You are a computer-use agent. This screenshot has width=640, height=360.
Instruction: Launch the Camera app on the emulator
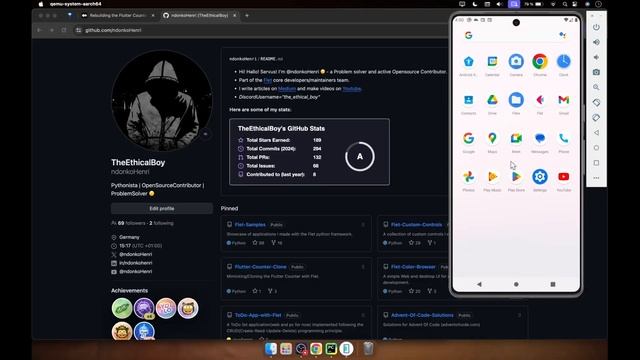pos(516,62)
